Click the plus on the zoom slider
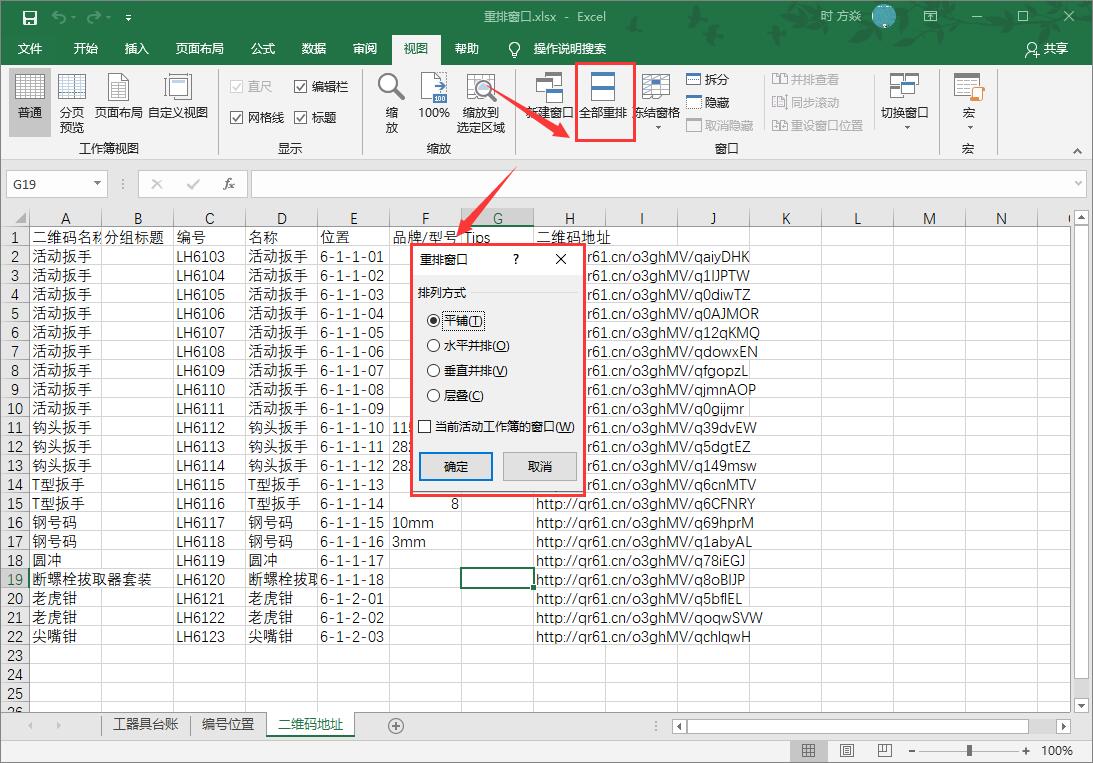1093x763 pixels. 1025,750
